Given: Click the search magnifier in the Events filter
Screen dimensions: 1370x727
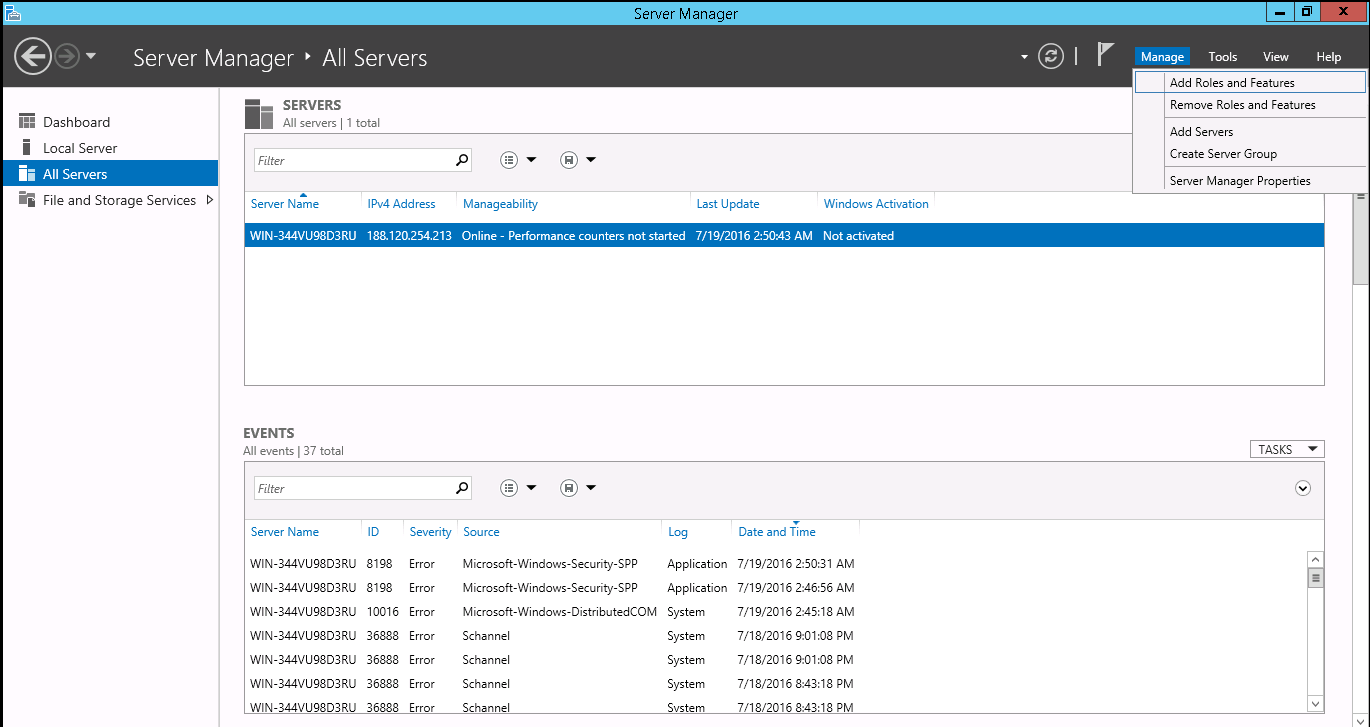Looking at the screenshot, I should pos(462,488).
